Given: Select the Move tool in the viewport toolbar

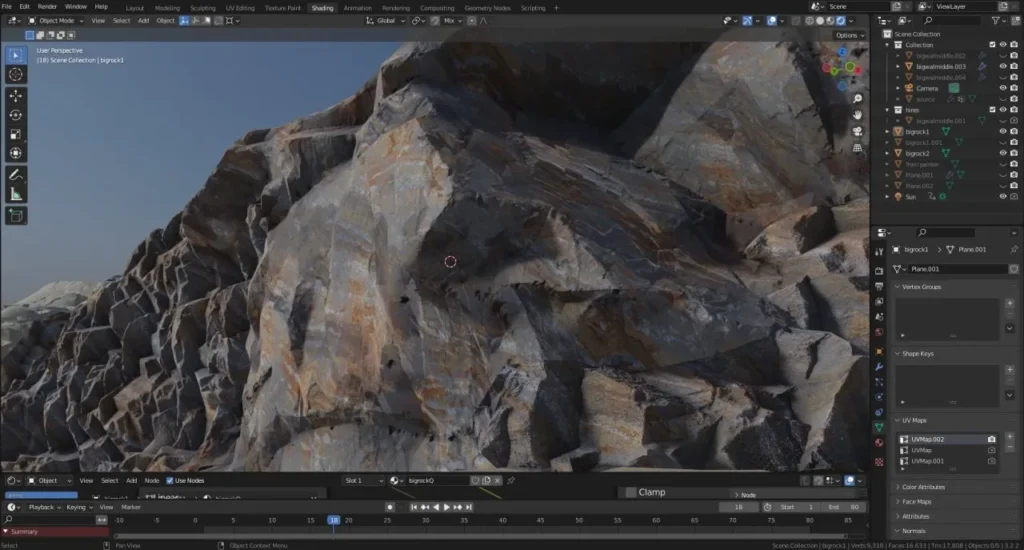Looking at the screenshot, I should pos(16,96).
